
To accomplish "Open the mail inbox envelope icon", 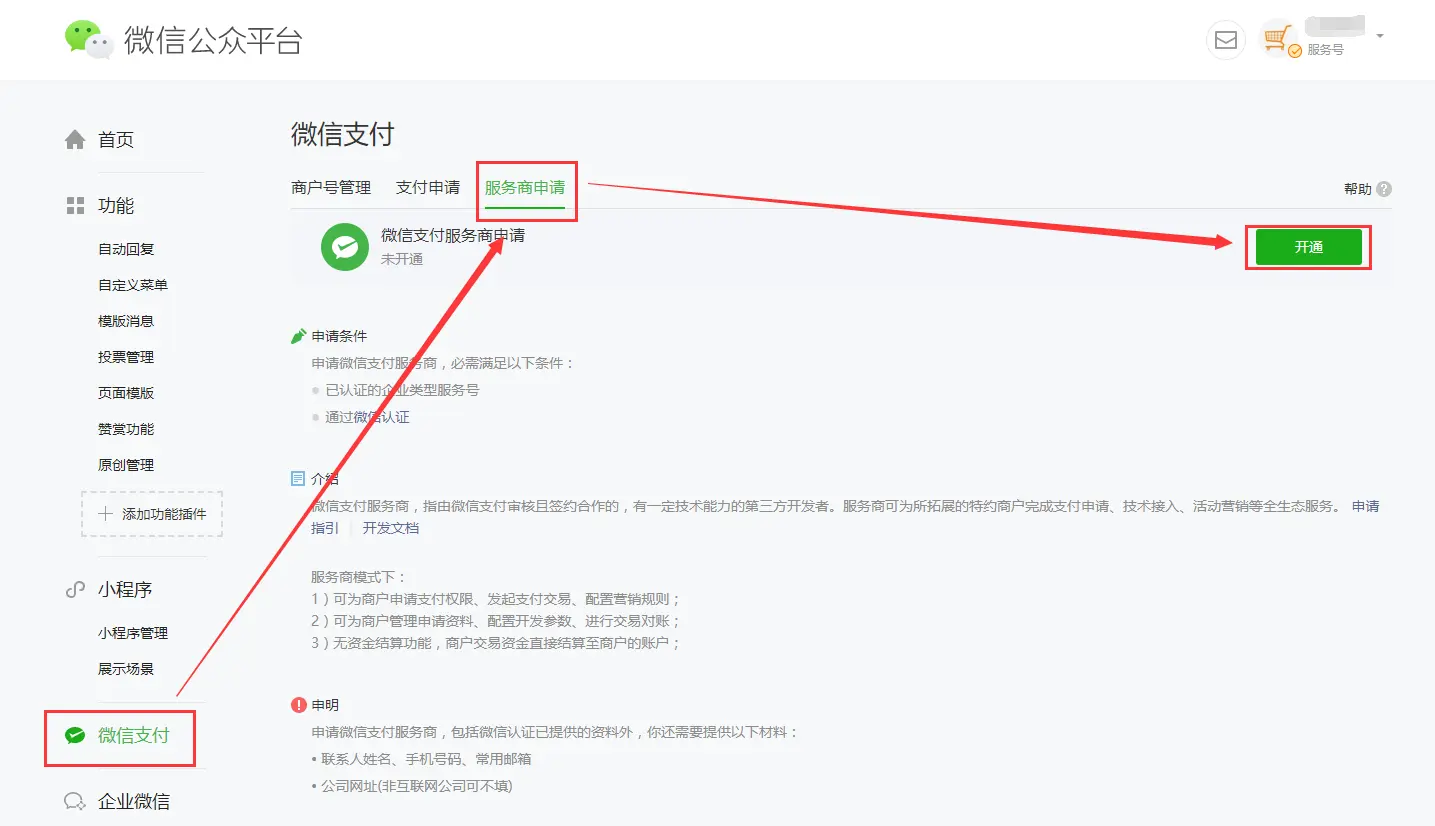I will pyautogui.click(x=1225, y=40).
